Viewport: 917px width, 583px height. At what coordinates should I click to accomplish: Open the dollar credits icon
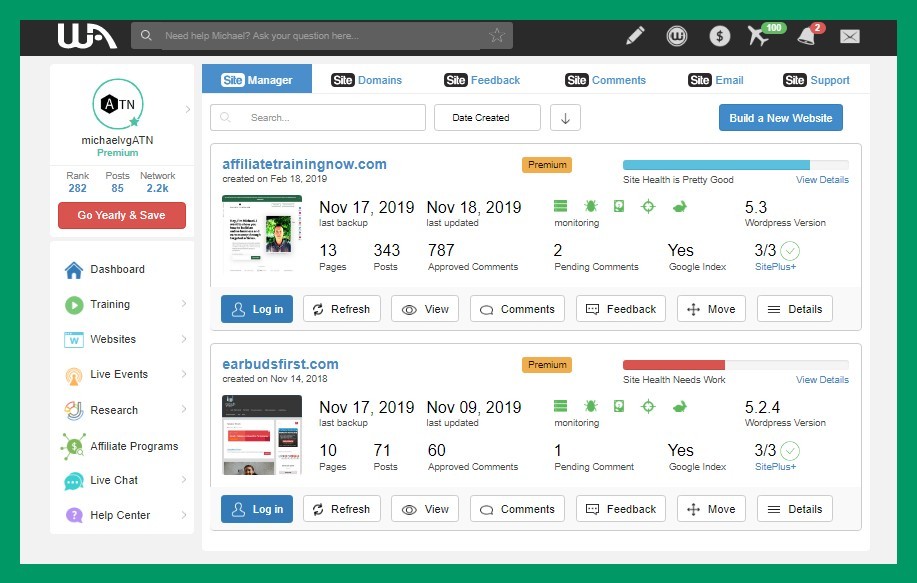[x=719, y=36]
